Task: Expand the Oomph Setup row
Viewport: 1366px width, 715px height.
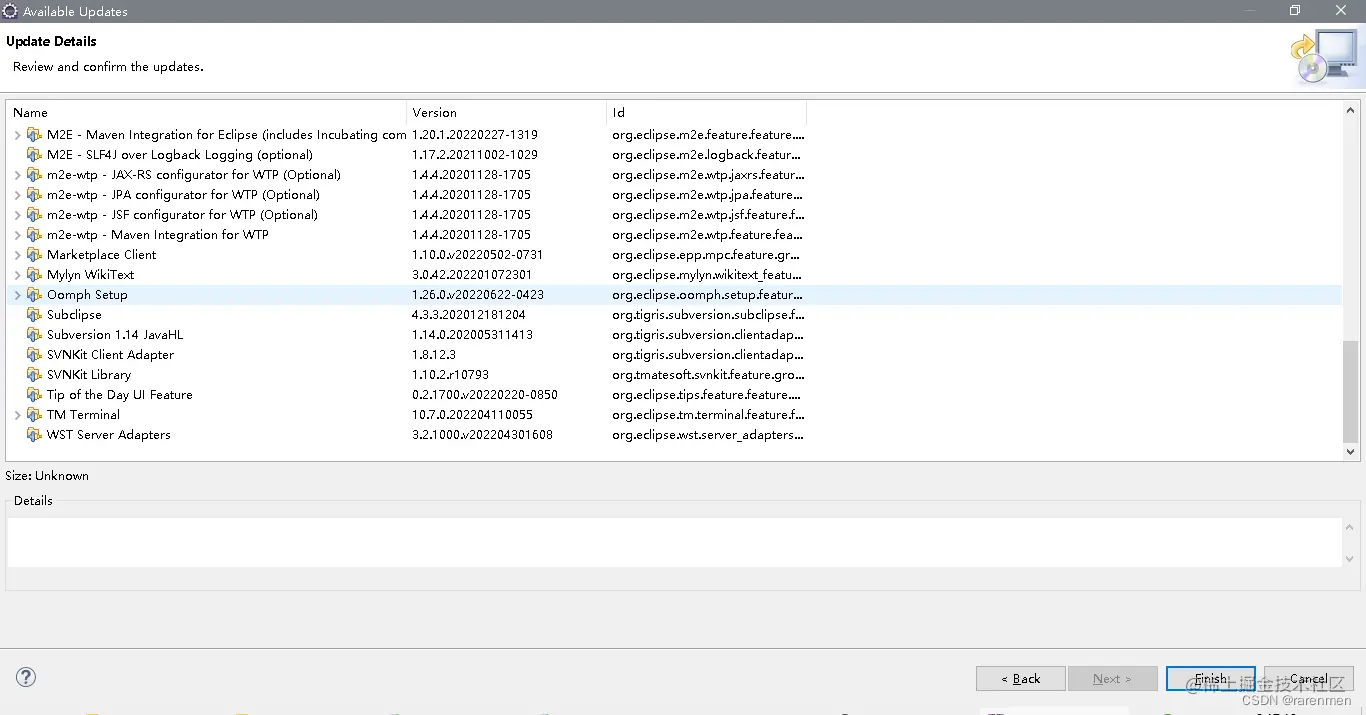Action: tap(17, 295)
